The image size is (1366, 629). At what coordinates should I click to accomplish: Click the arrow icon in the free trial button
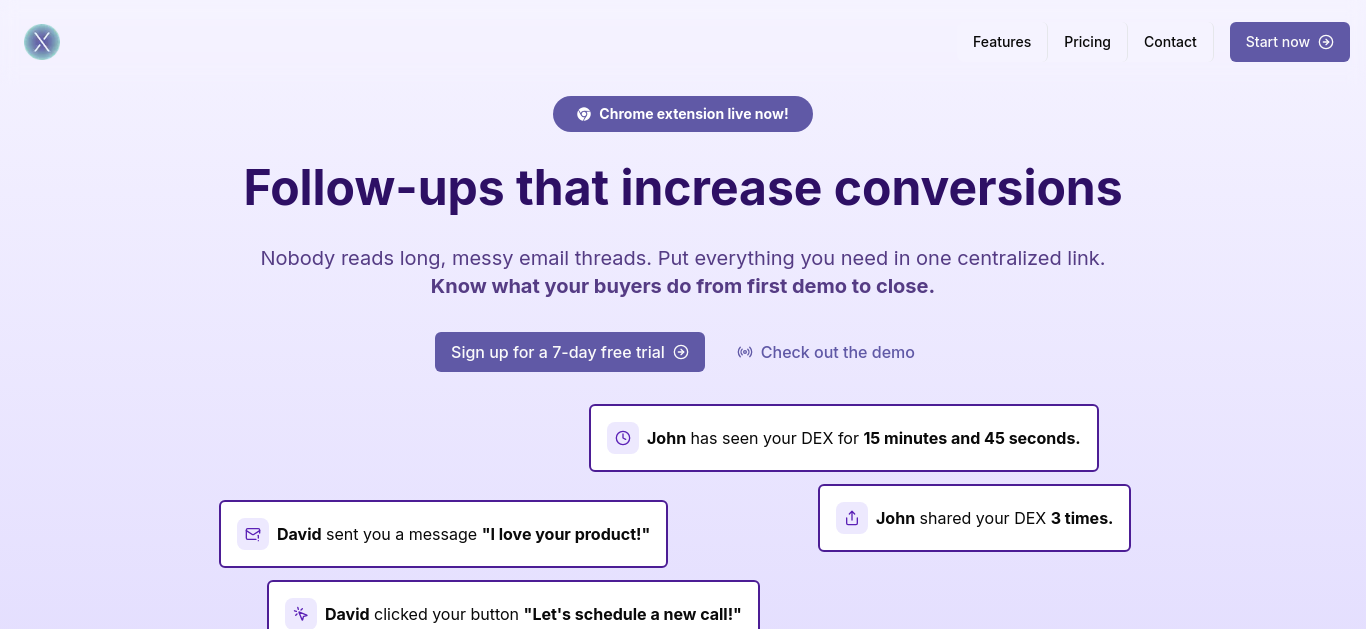coord(681,352)
